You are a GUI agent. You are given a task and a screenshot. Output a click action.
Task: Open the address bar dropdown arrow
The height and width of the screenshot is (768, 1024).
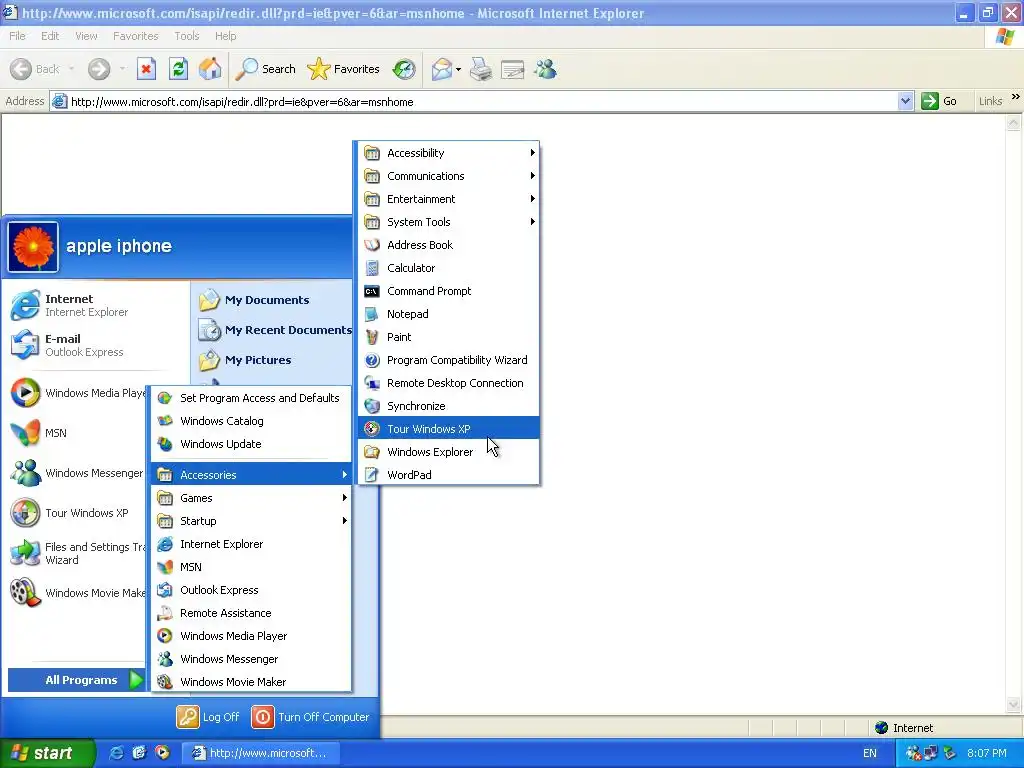coord(905,101)
